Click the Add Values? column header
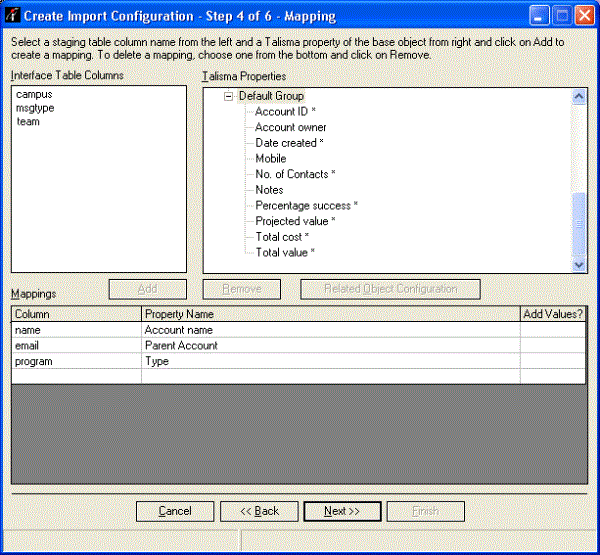 pyautogui.click(x=553, y=314)
